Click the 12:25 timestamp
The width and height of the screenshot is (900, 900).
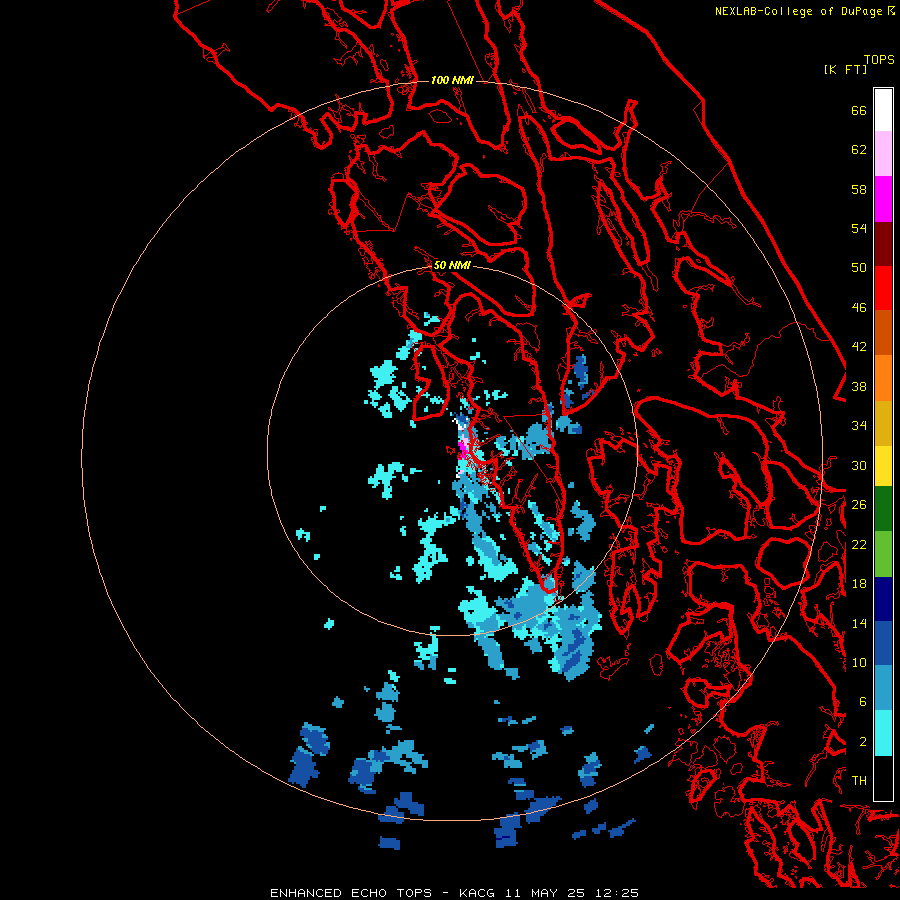click(x=616, y=893)
